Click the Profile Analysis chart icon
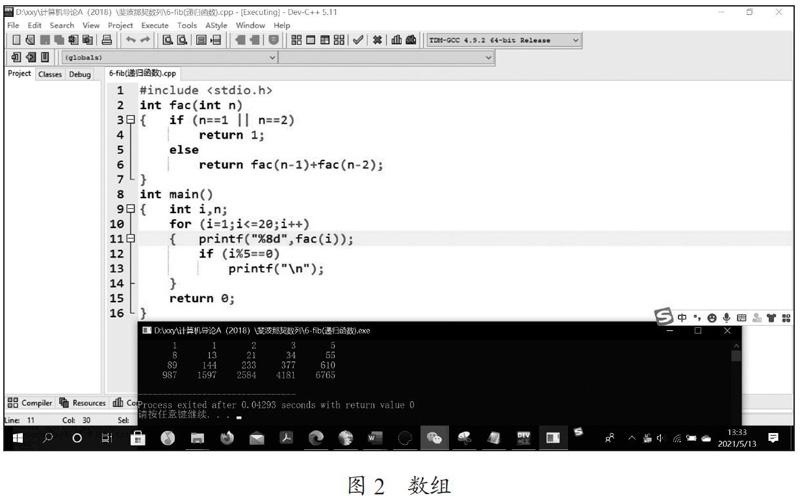The width and height of the screenshot is (800, 500). tap(396, 40)
